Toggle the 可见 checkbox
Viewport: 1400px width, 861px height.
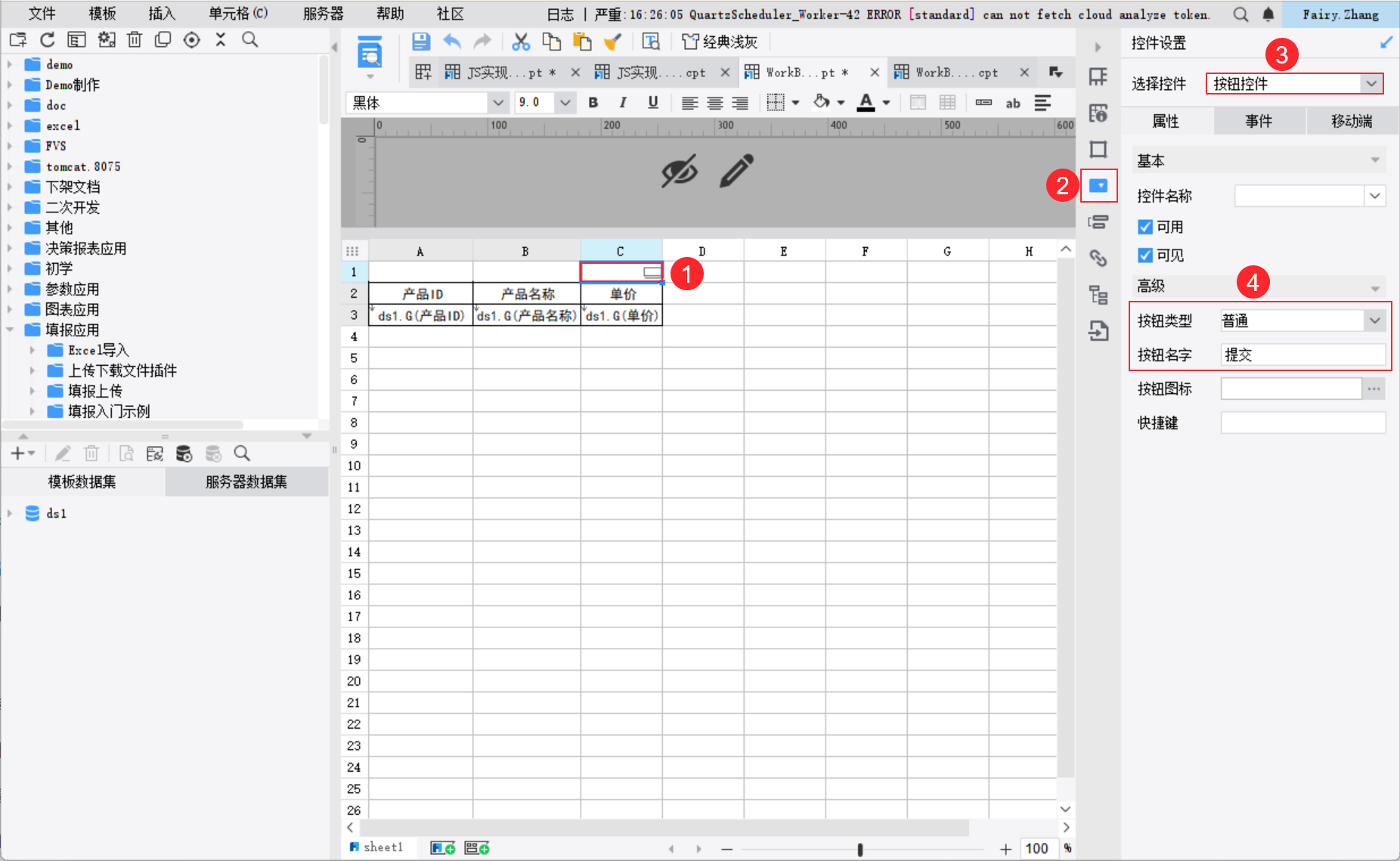pyautogui.click(x=1145, y=256)
